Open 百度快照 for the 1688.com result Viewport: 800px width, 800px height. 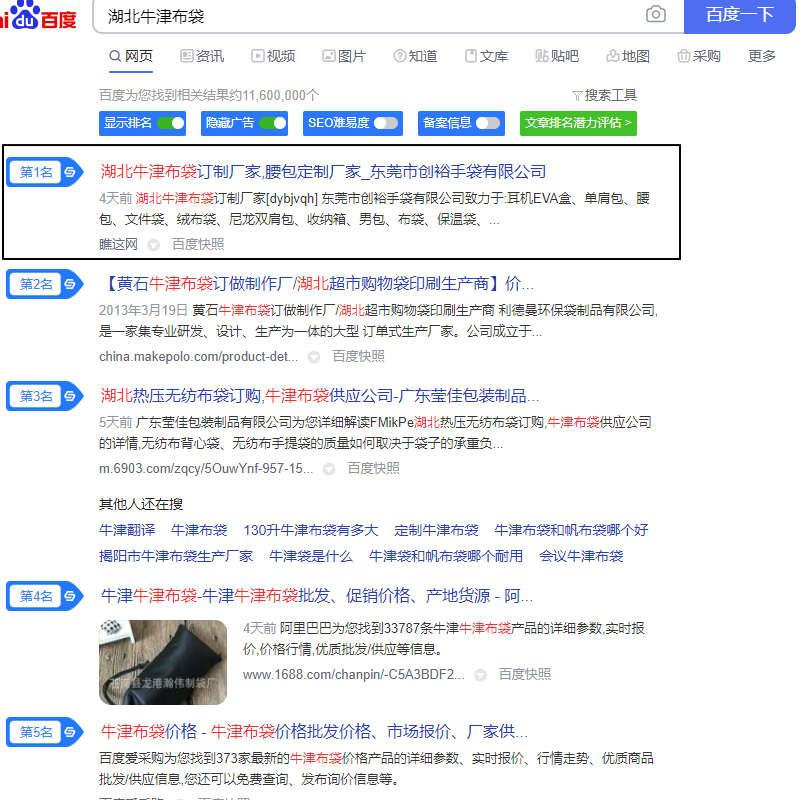(x=525, y=674)
